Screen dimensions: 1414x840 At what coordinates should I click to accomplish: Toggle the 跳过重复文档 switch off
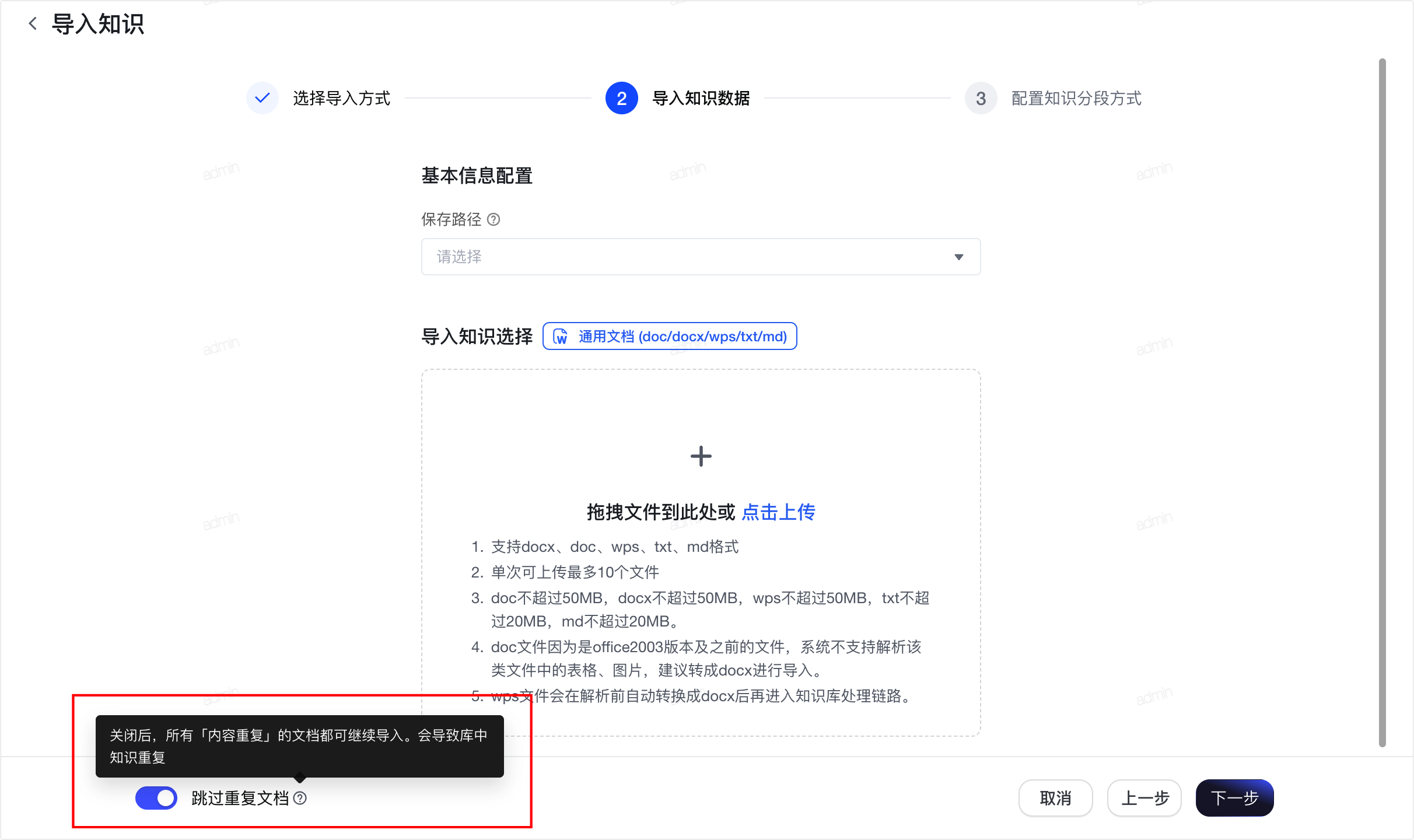pos(156,798)
